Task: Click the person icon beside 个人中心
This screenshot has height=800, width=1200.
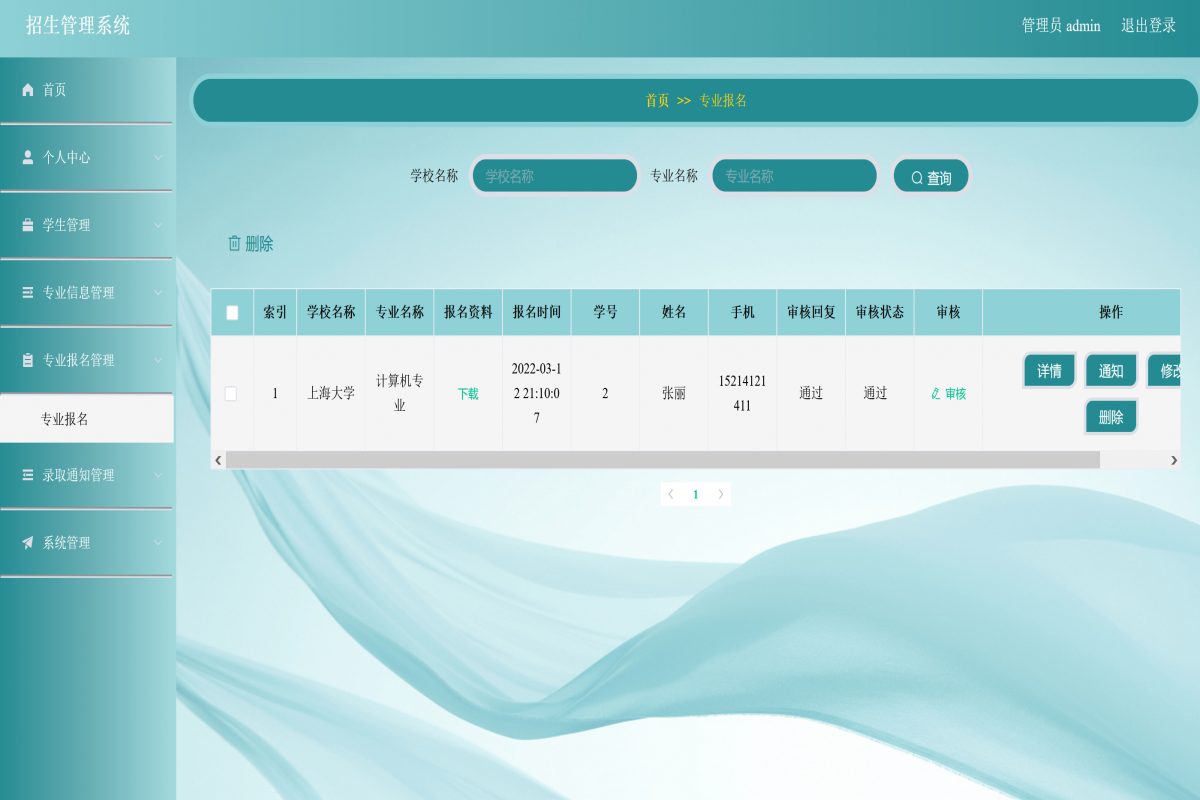Action: click(x=28, y=158)
